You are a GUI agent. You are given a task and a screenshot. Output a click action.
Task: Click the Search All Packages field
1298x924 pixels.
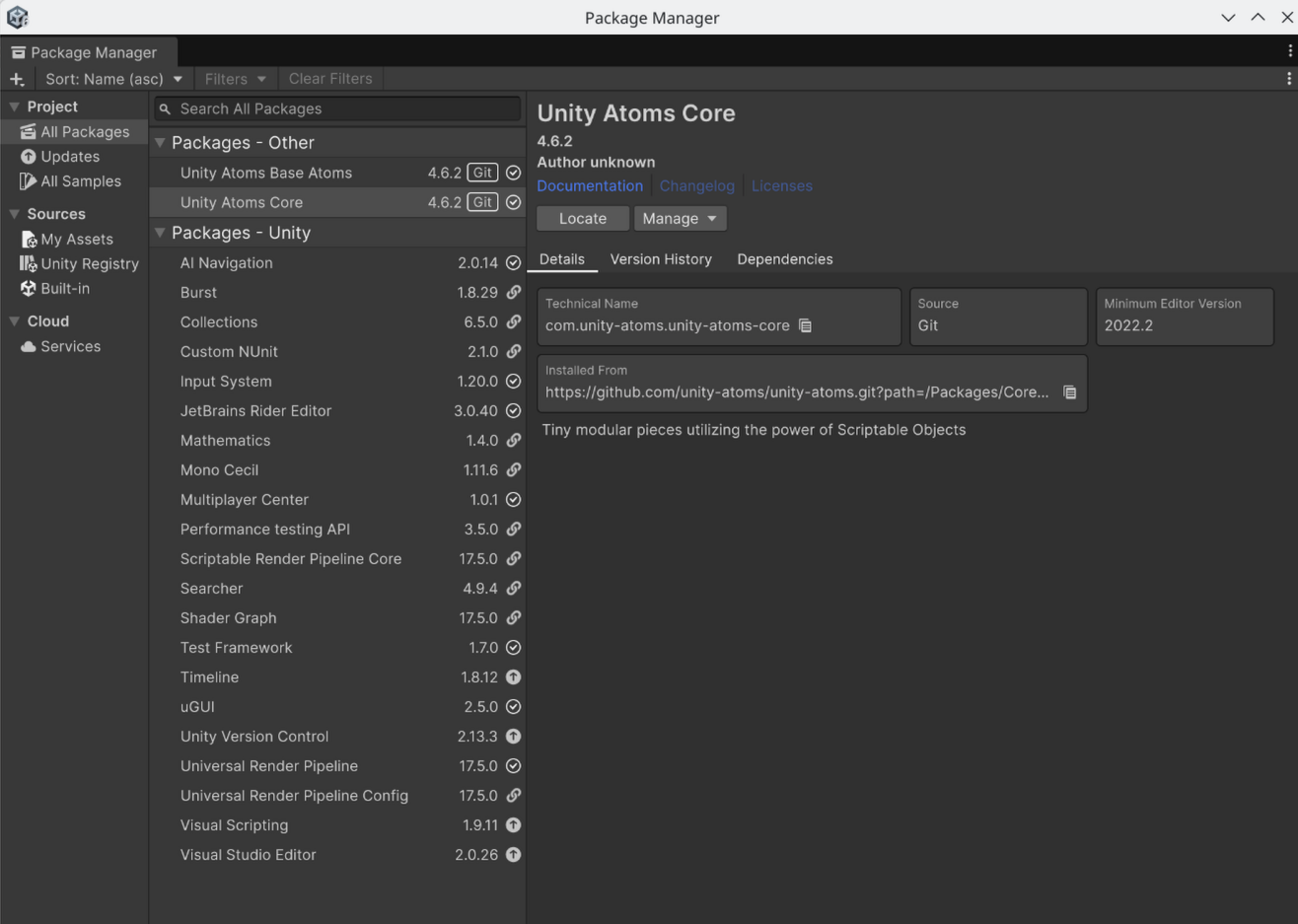coord(336,108)
